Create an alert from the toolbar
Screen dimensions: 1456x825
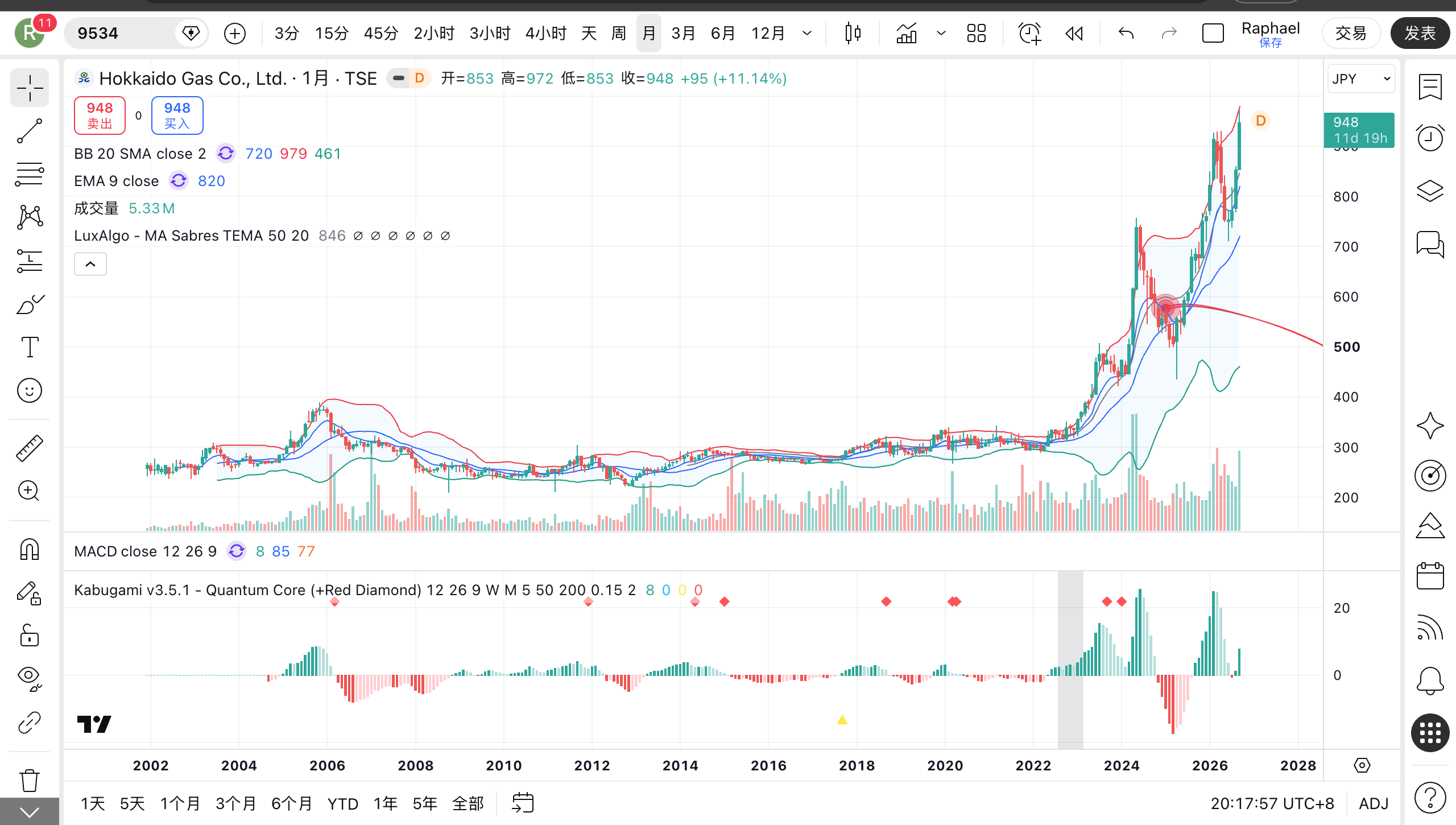coord(1029,34)
